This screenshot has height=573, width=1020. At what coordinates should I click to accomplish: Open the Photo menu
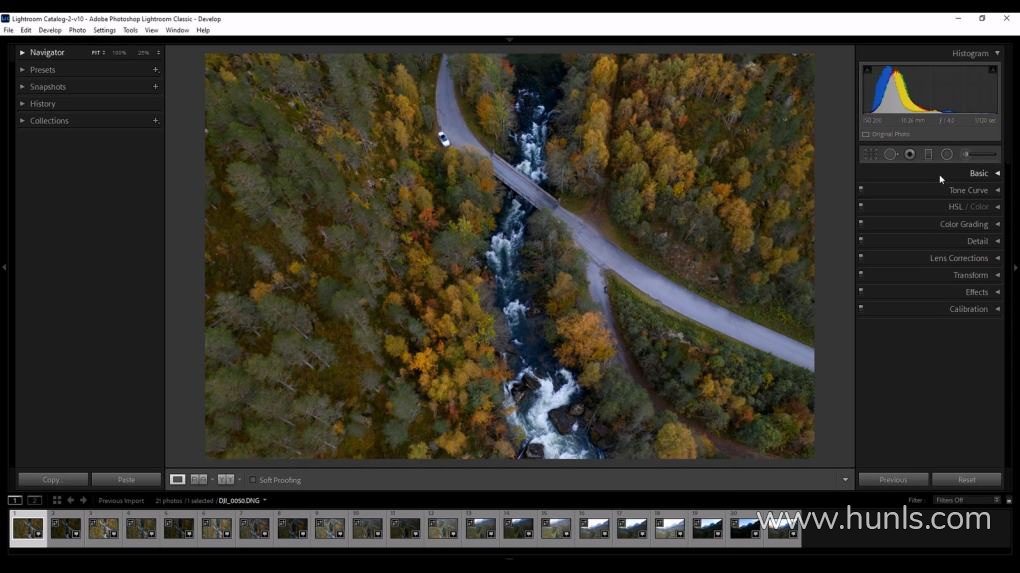pos(77,30)
